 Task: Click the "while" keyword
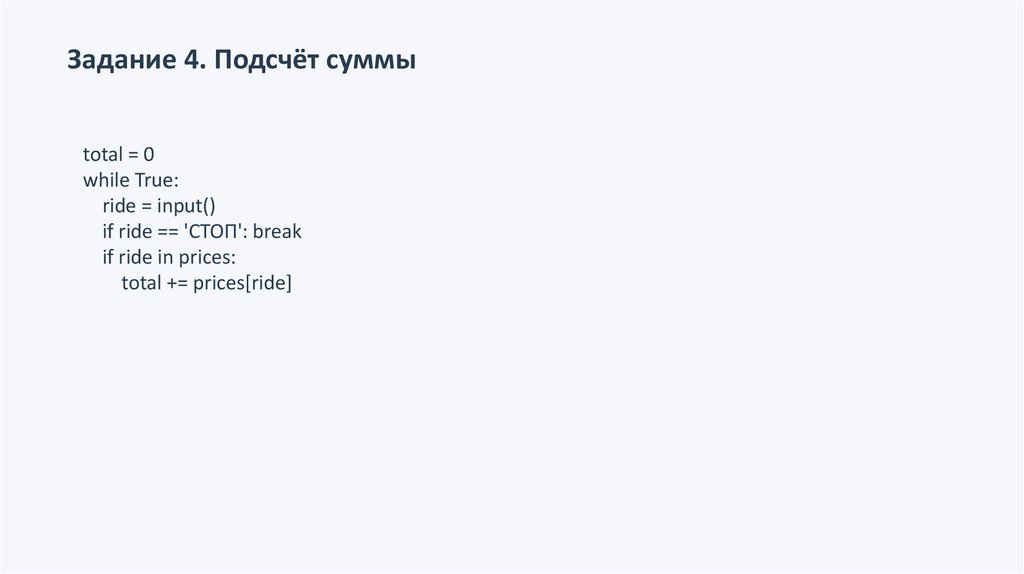pyautogui.click(x=106, y=181)
